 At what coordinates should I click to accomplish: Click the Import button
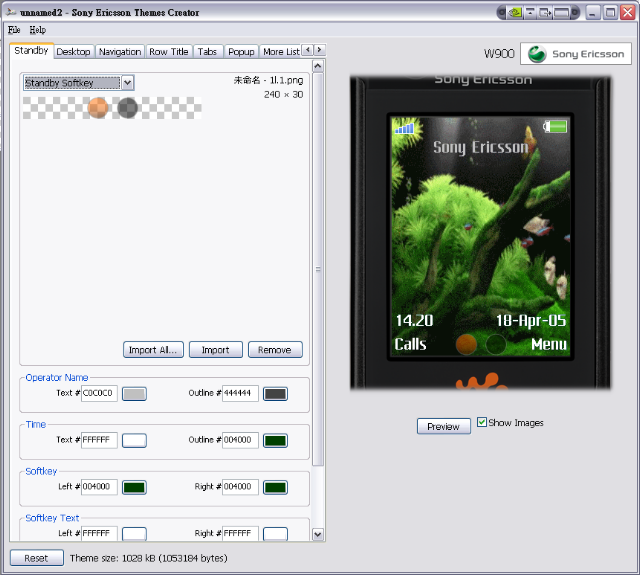tap(216, 350)
